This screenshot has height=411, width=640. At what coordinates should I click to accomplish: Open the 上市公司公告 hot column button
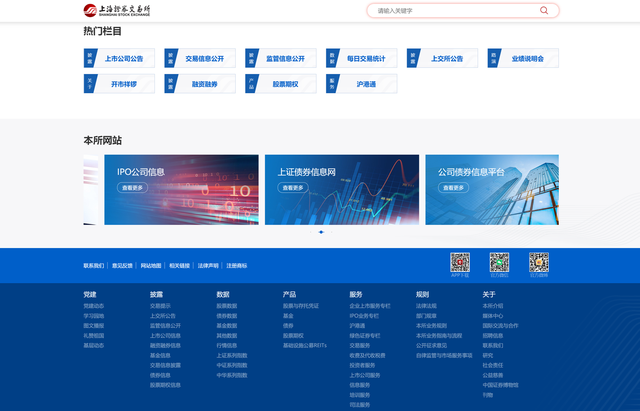click(119, 58)
